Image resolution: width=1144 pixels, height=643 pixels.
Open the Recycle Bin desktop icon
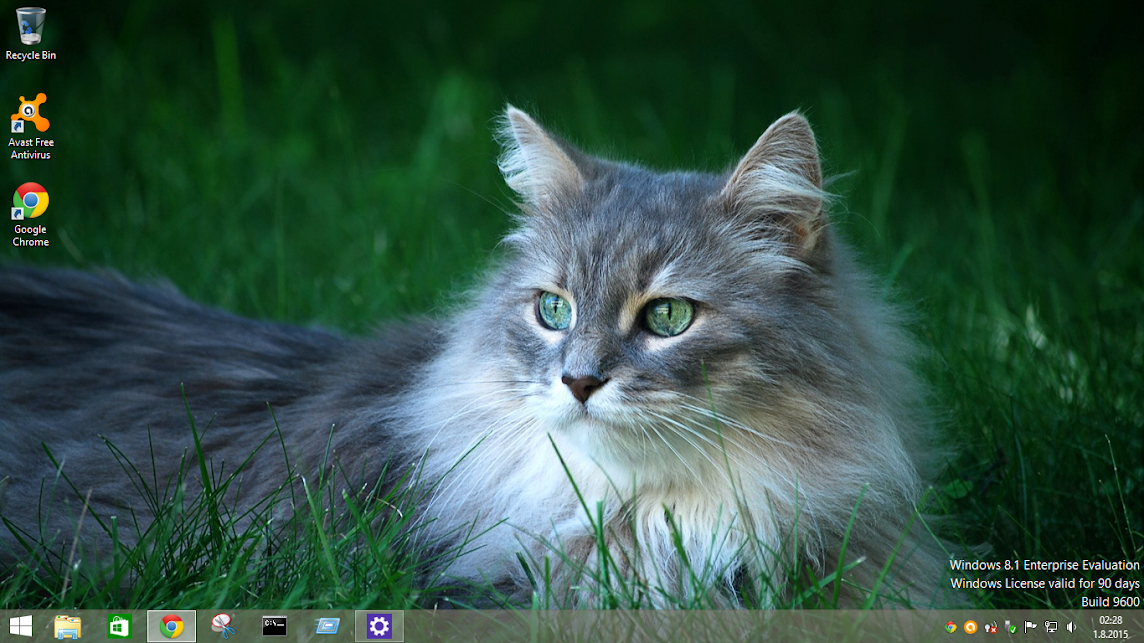[x=31, y=34]
